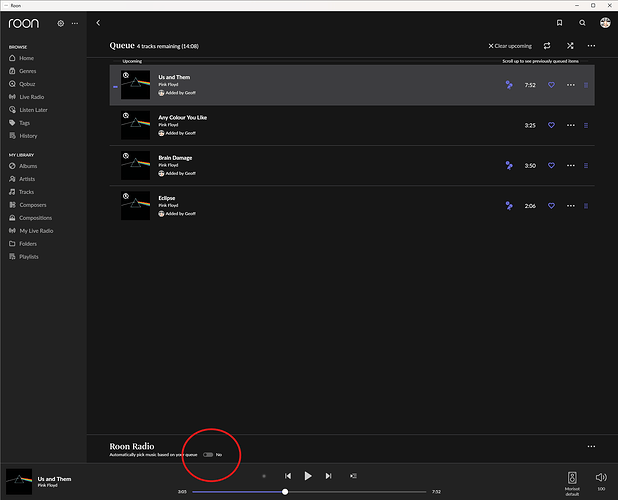
Task: Toggle queue shuffle mode
Action: tap(570, 46)
